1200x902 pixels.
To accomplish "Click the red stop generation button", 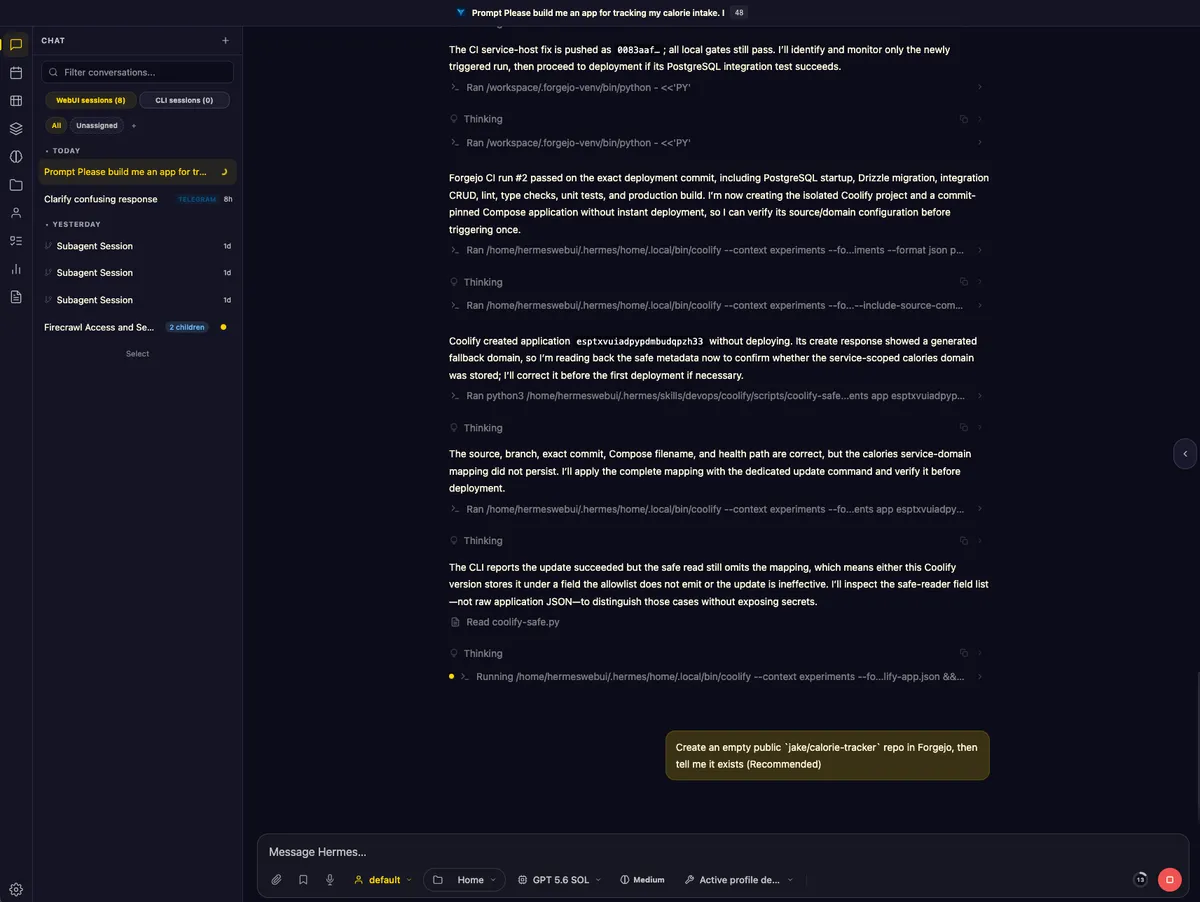I will pyautogui.click(x=1169, y=880).
